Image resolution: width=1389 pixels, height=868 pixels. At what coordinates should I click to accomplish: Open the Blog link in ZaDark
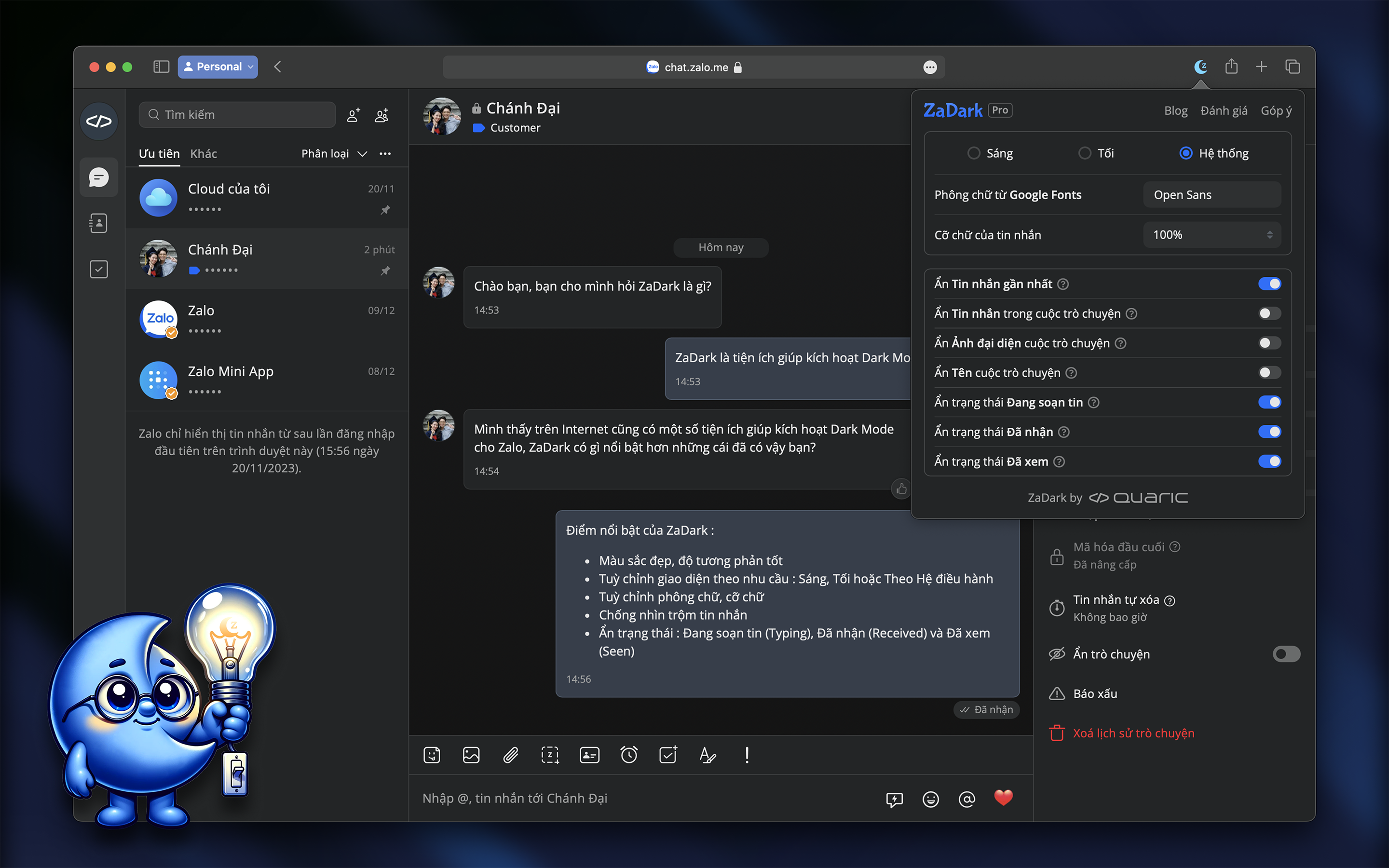tap(1175, 110)
